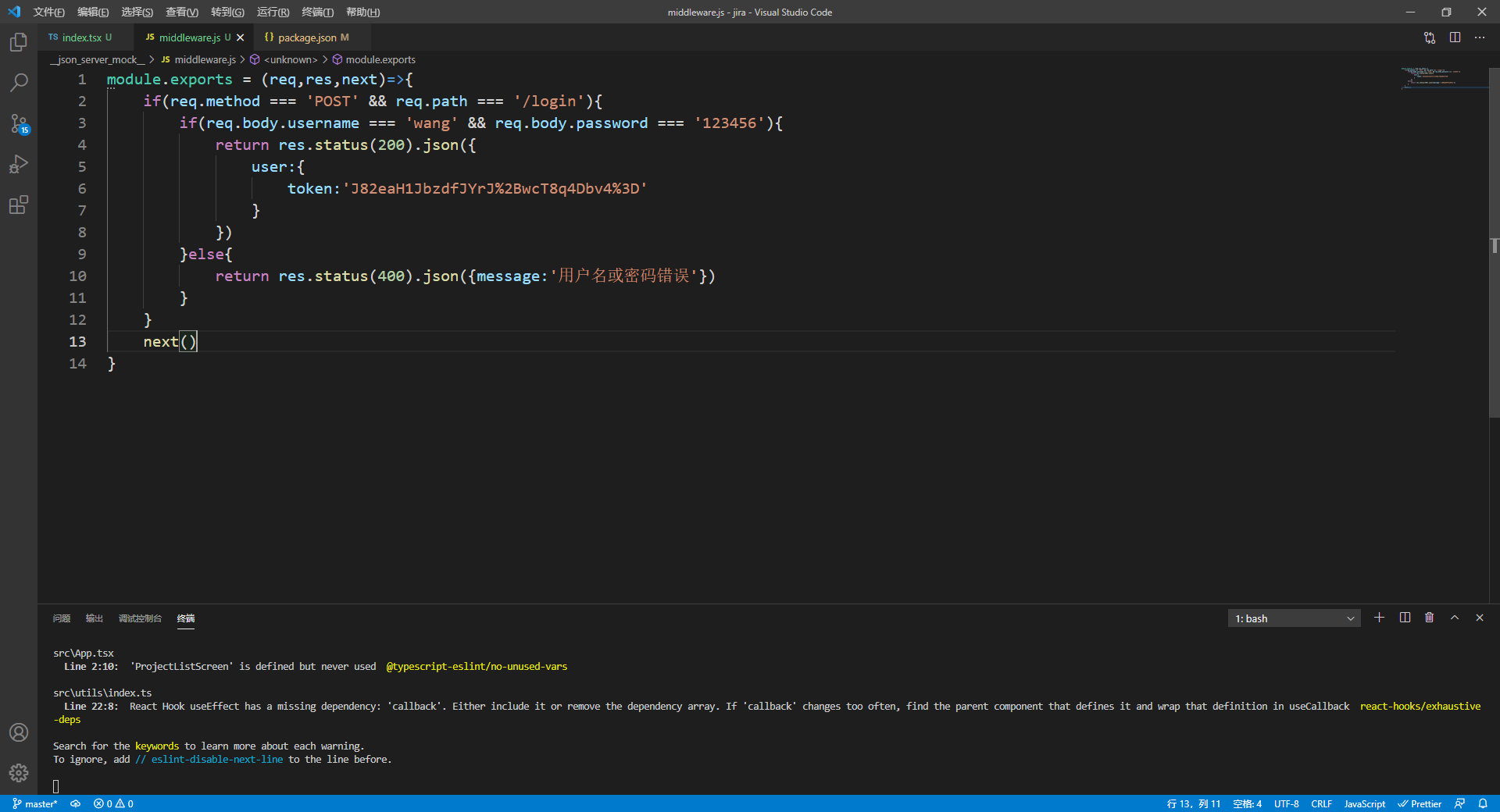Click the <unknown> breadcrumb item

coord(284,59)
